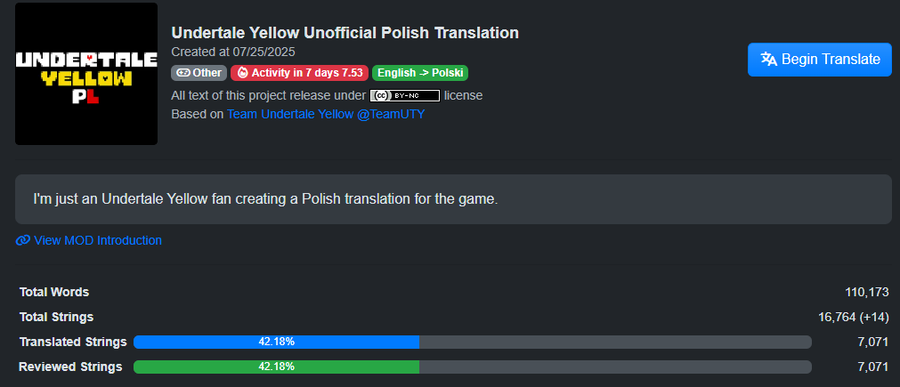Follow Team Undertale Yellow @TeamUTY link
The width and height of the screenshot is (900, 387).
click(x=326, y=114)
